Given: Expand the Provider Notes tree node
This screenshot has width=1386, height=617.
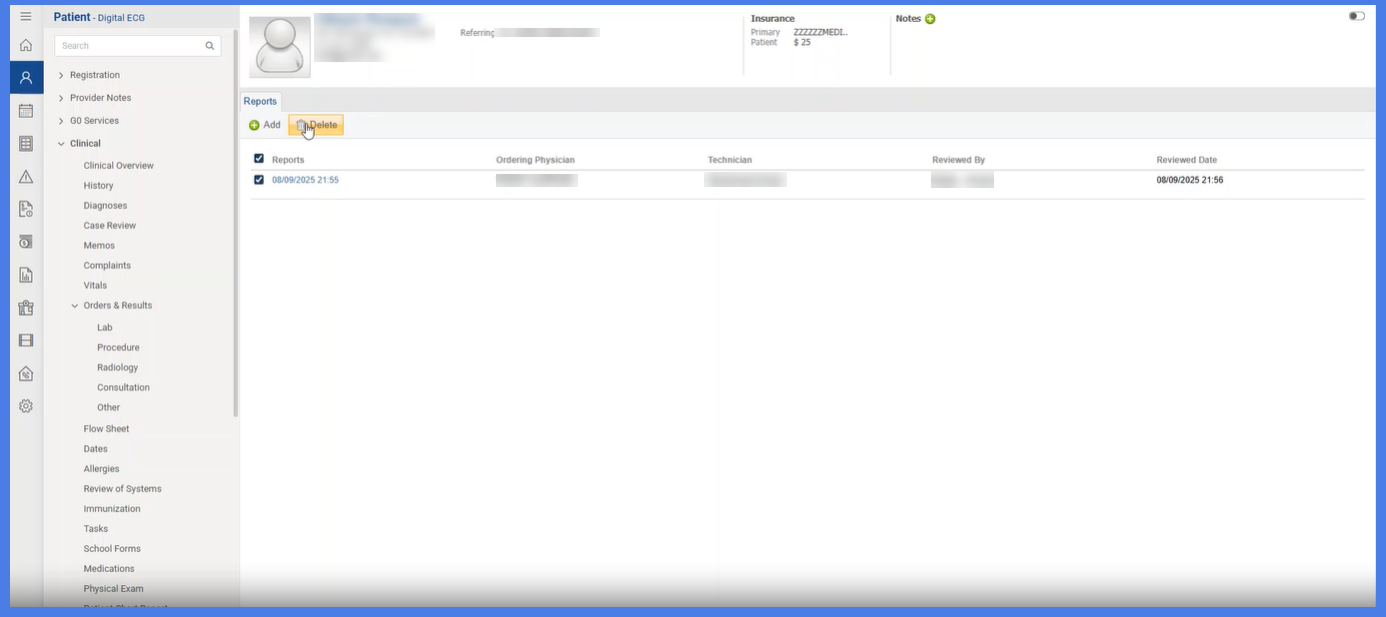Looking at the screenshot, I should coord(61,98).
